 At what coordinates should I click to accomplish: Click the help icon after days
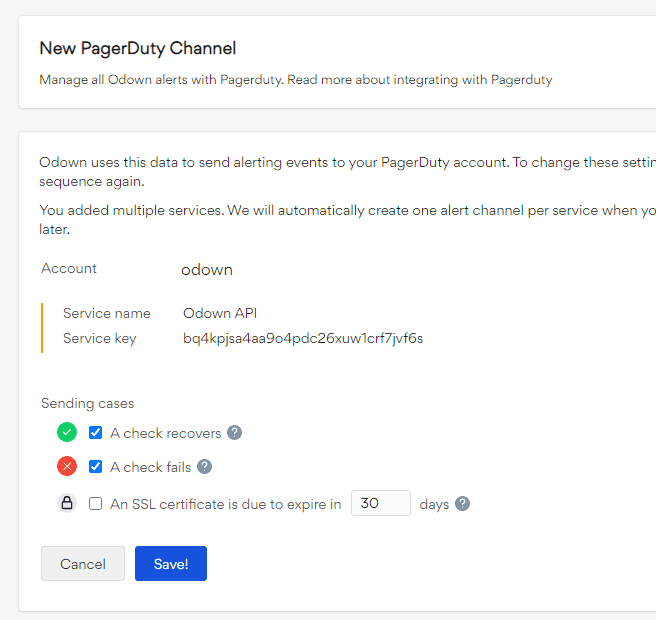click(x=462, y=504)
